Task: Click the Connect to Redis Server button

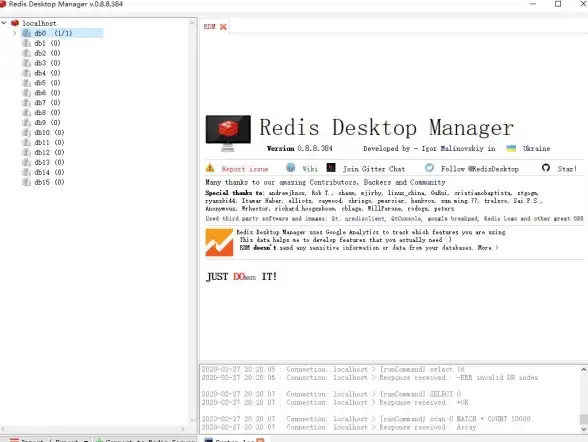Action: (x=145, y=440)
